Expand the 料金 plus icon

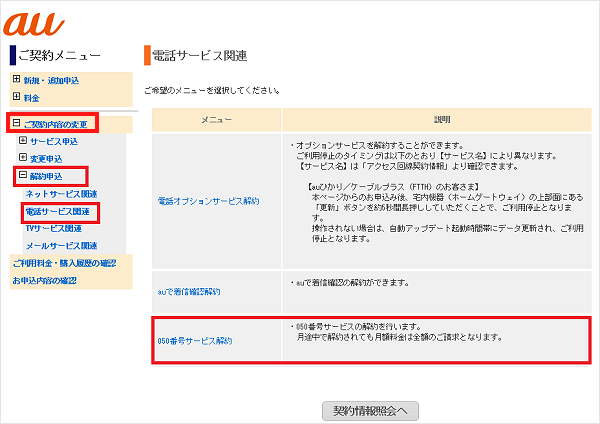point(16,97)
